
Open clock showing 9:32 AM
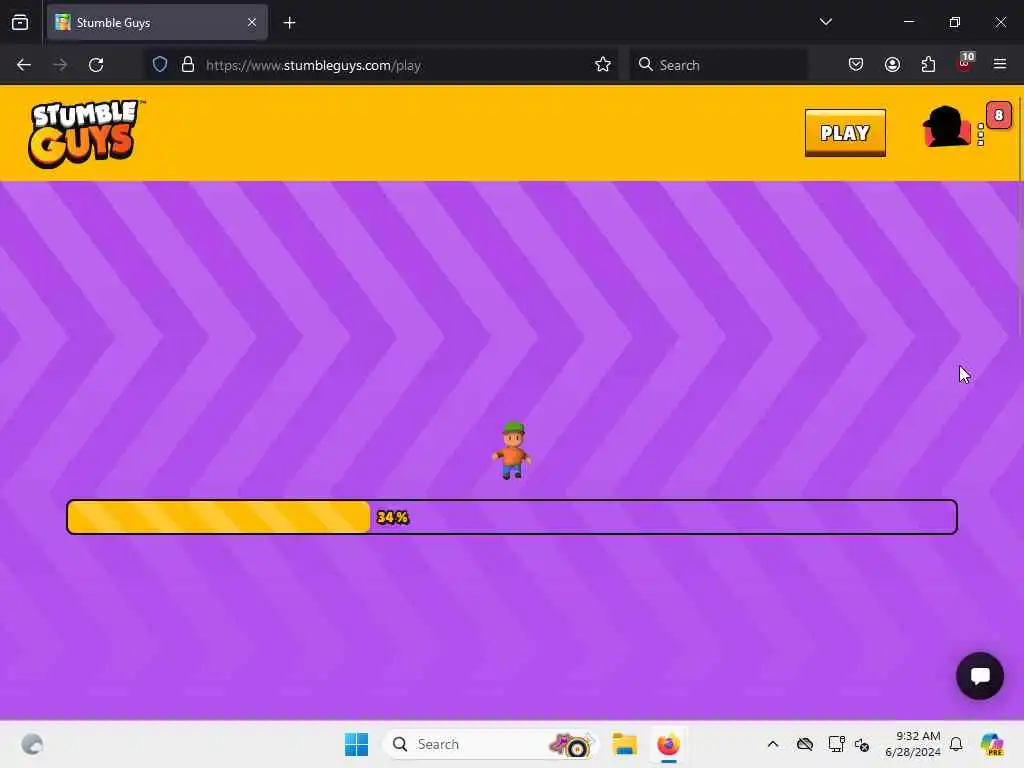point(913,744)
